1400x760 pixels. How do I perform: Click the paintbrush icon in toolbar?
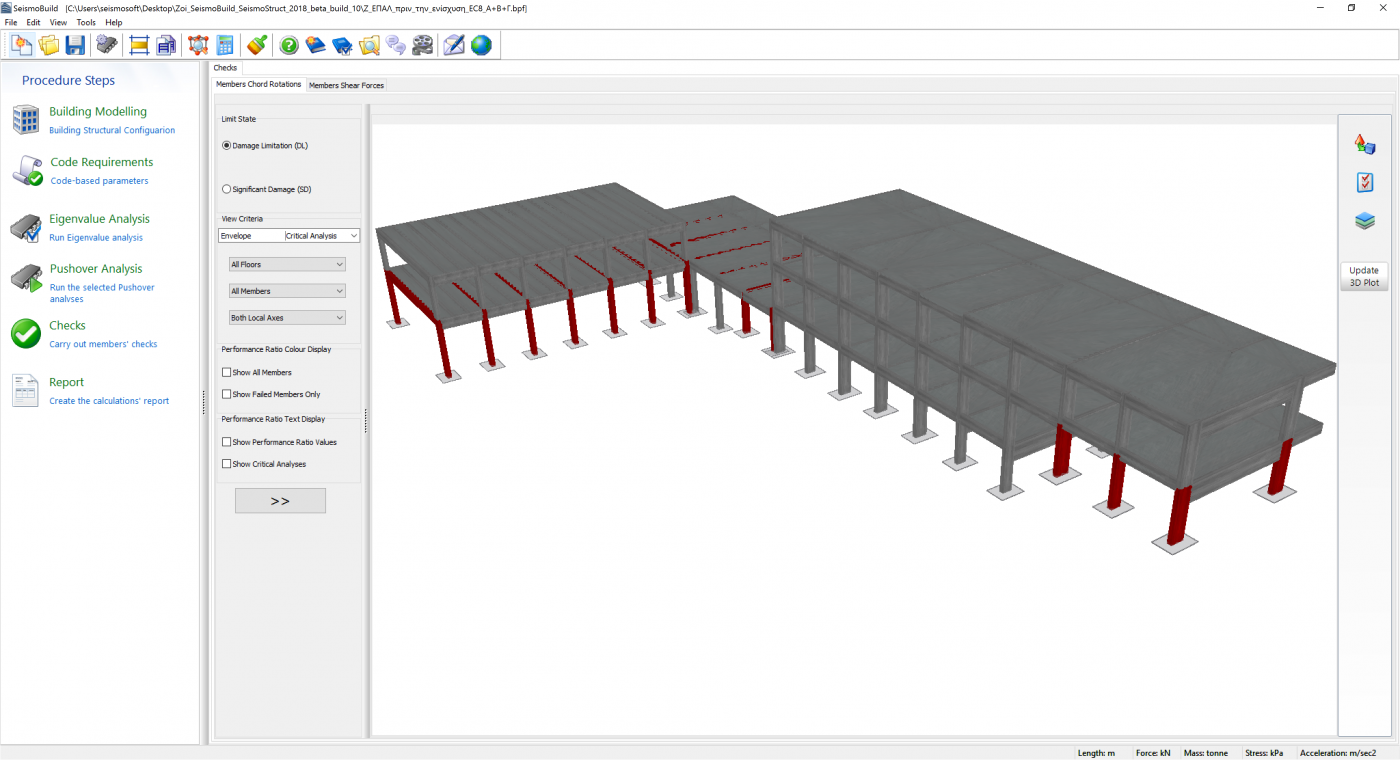pos(257,45)
